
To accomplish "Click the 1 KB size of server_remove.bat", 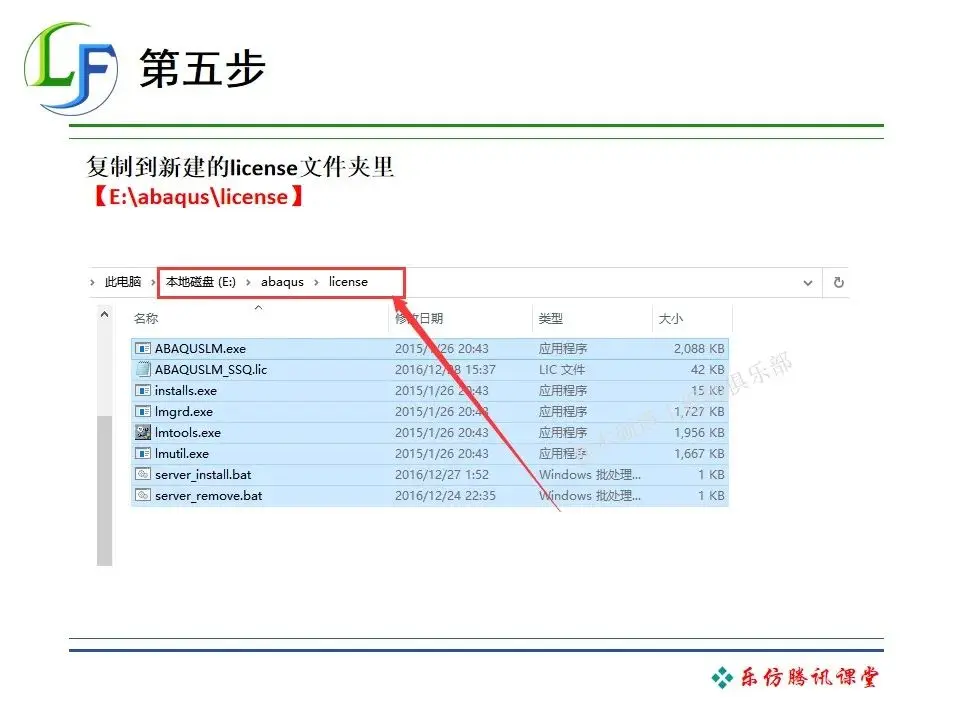I will [x=711, y=495].
